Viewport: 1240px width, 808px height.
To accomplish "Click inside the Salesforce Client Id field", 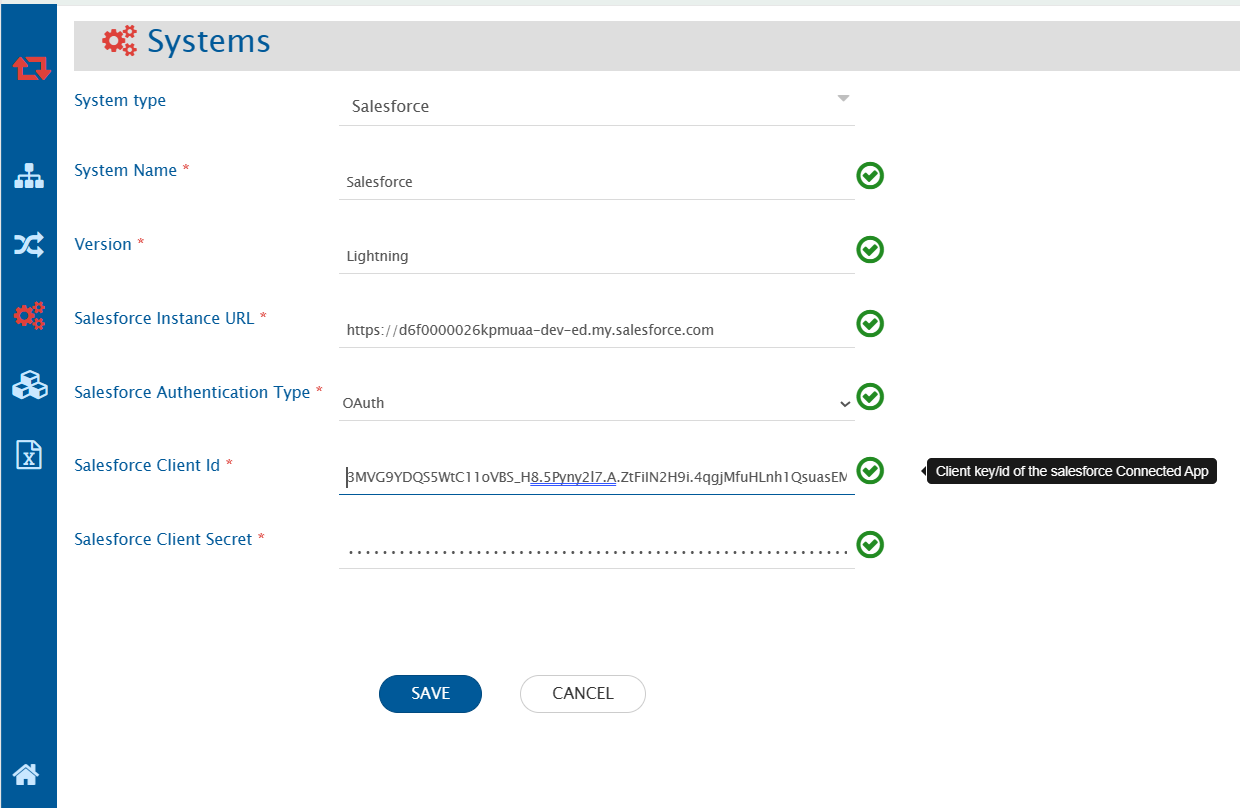I will 596,477.
